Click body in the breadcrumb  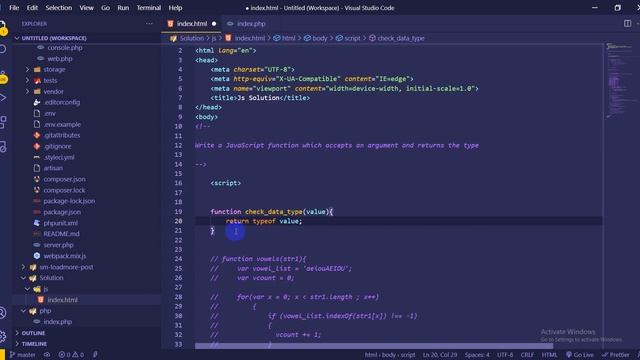320,38
